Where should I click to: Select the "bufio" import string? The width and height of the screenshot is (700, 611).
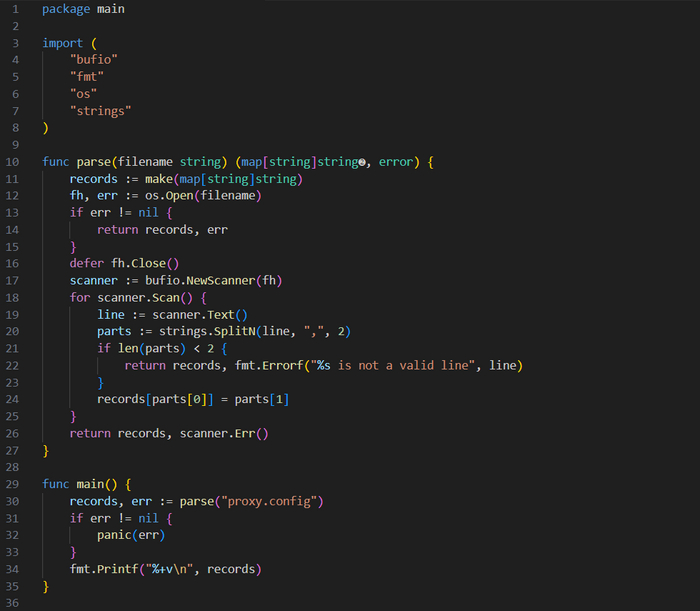(94, 60)
